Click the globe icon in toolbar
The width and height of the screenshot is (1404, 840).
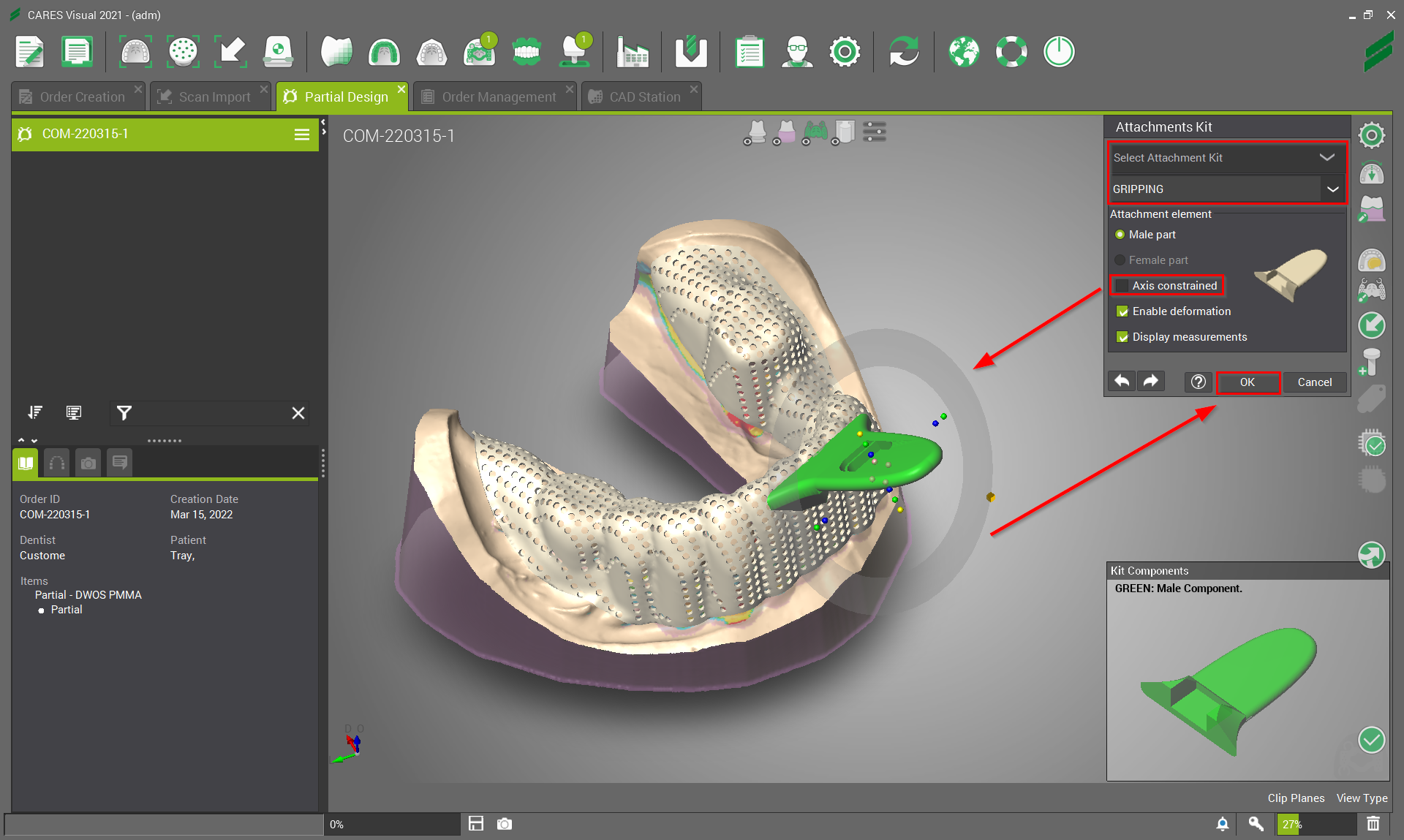click(x=964, y=52)
